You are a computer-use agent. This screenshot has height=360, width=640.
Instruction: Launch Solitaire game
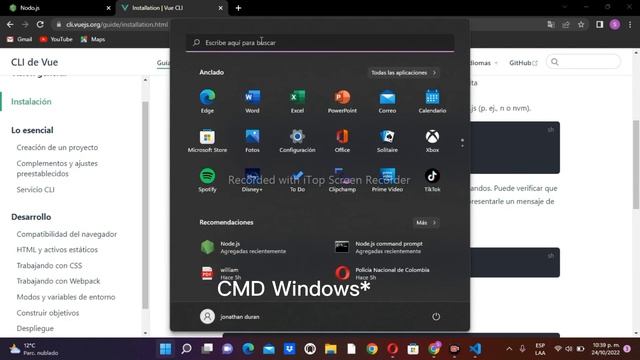(387, 140)
